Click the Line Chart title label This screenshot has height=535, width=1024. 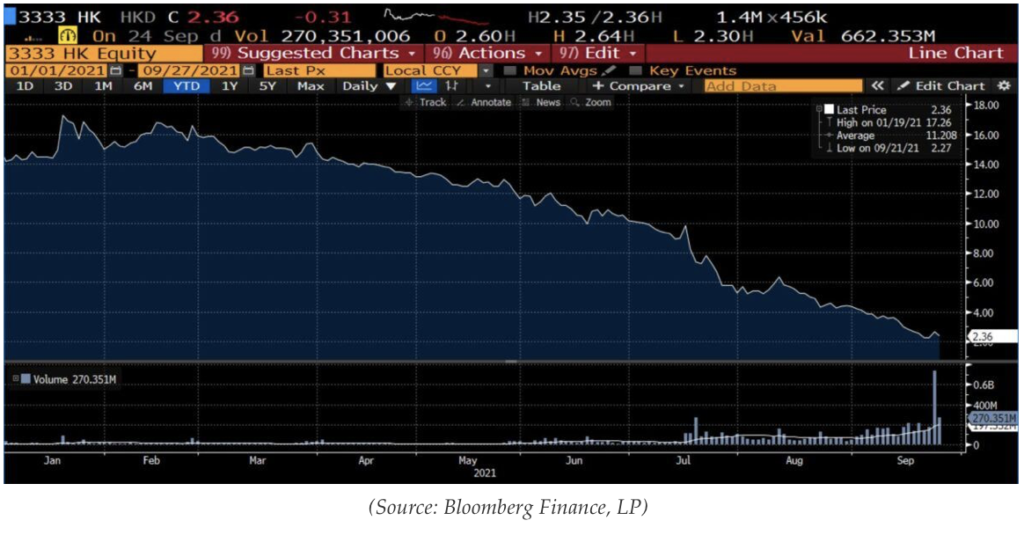pyautogui.click(x=955, y=54)
